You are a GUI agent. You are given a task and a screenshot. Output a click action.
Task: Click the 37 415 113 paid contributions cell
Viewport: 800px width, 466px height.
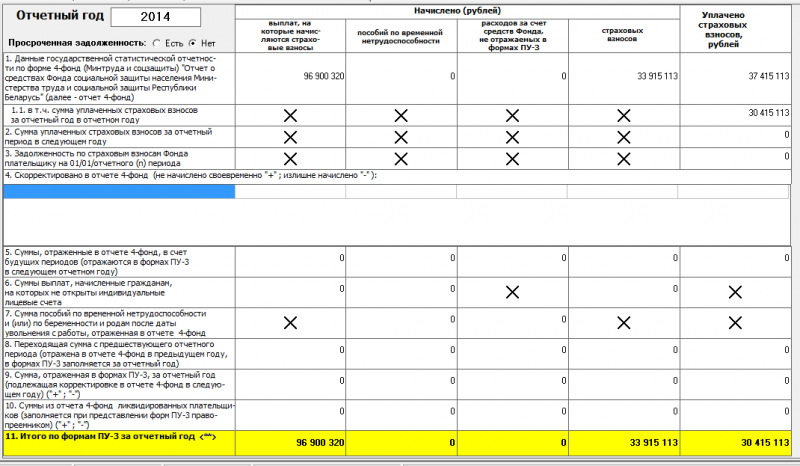click(735, 76)
